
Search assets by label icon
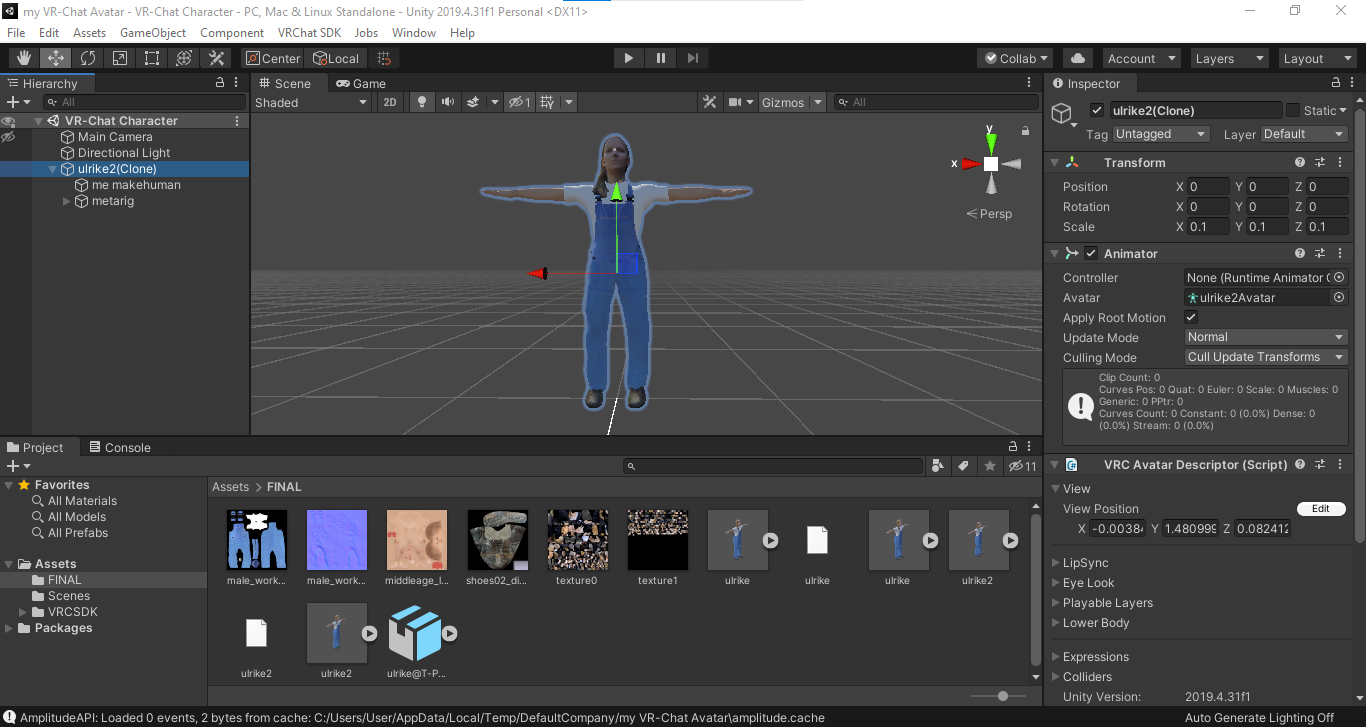click(x=963, y=466)
